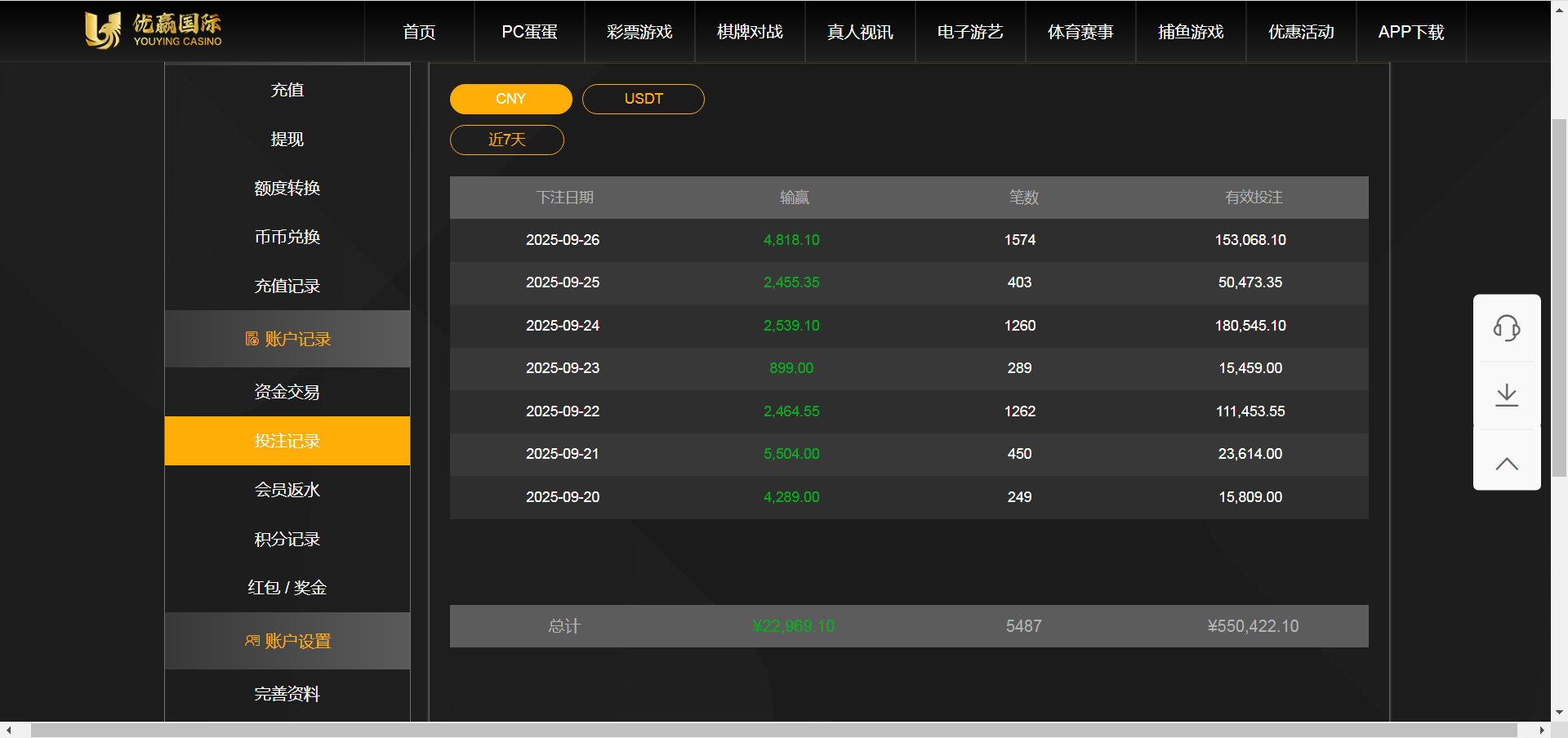Click the scrollbar right arrow
Viewport: 1568px width, 738px height.
click(x=1542, y=730)
